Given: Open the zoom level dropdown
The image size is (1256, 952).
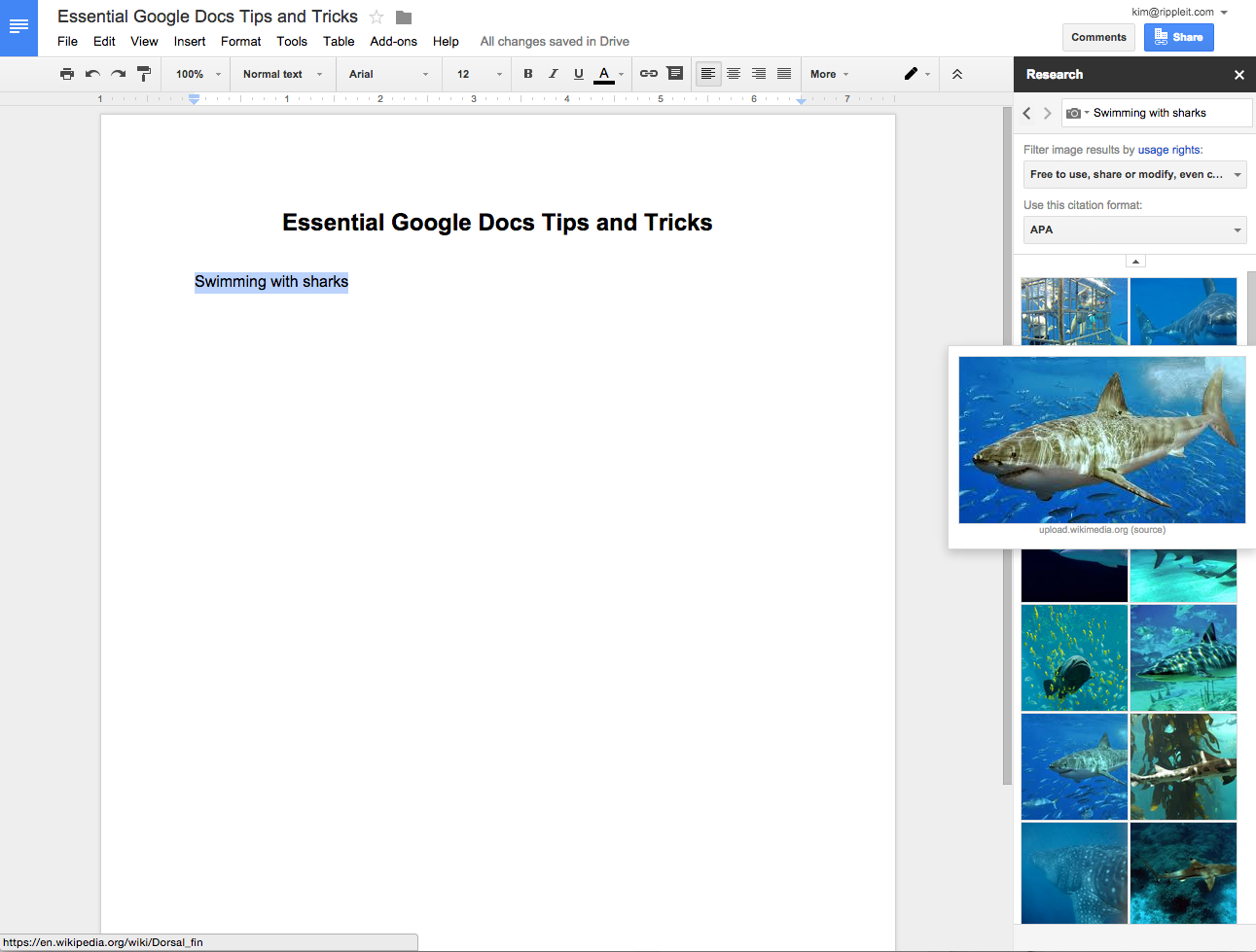Looking at the screenshot, I should [198, 74].
